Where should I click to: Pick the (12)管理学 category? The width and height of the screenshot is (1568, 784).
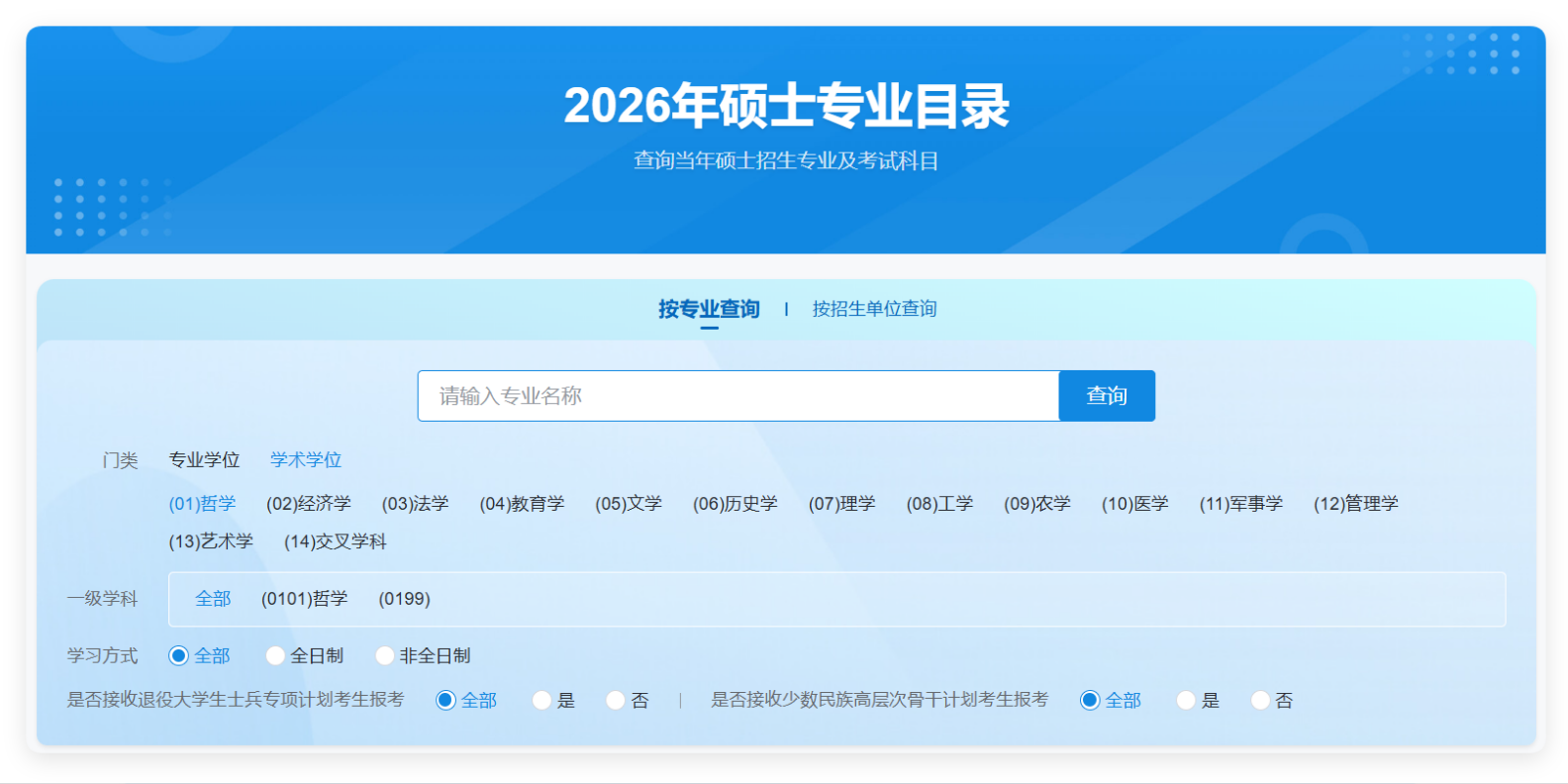pos(1356,504)
